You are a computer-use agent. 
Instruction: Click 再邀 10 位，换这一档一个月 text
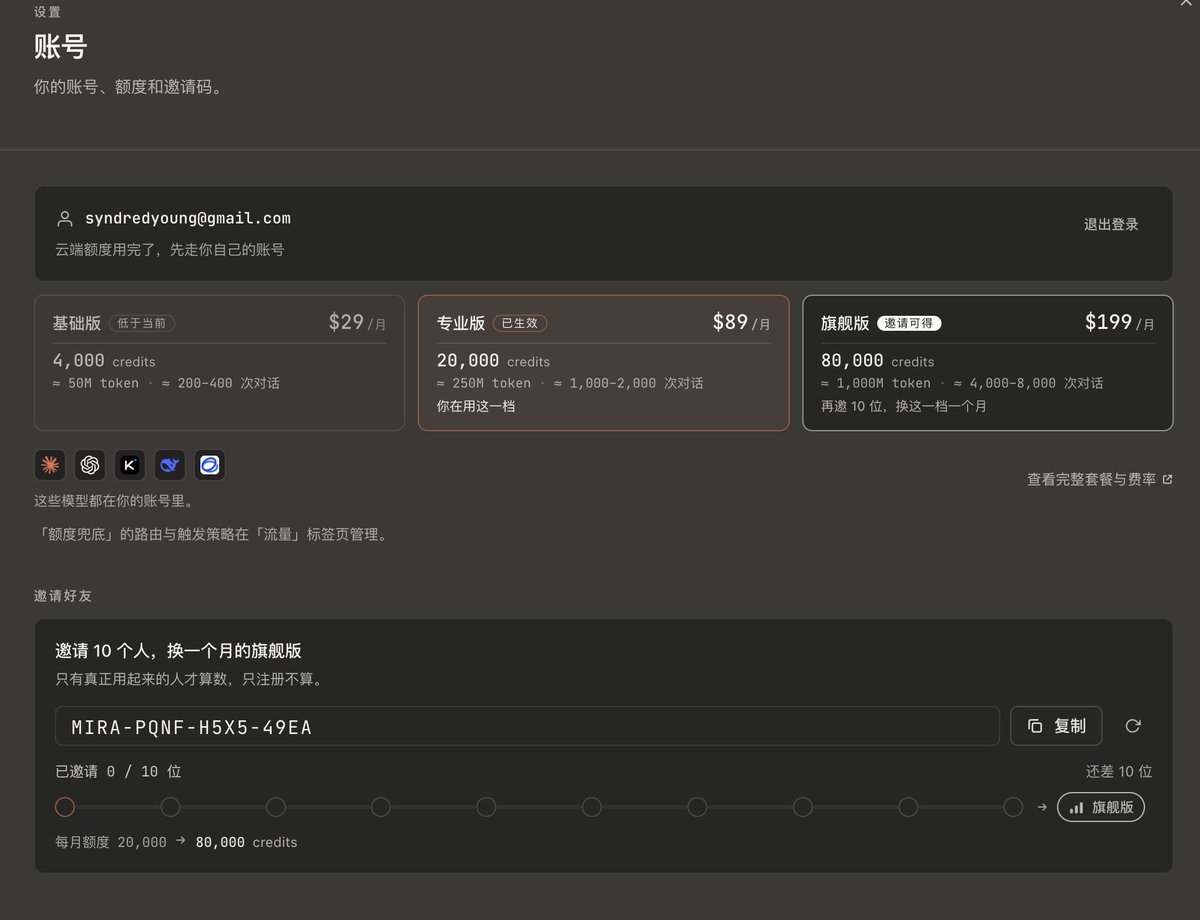906,406
